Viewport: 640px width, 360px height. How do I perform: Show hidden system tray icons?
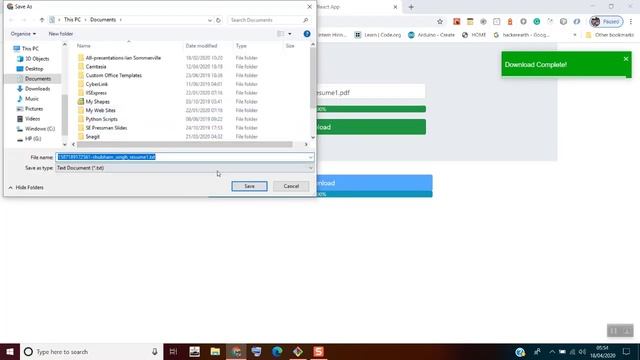[x=552, y=351]
